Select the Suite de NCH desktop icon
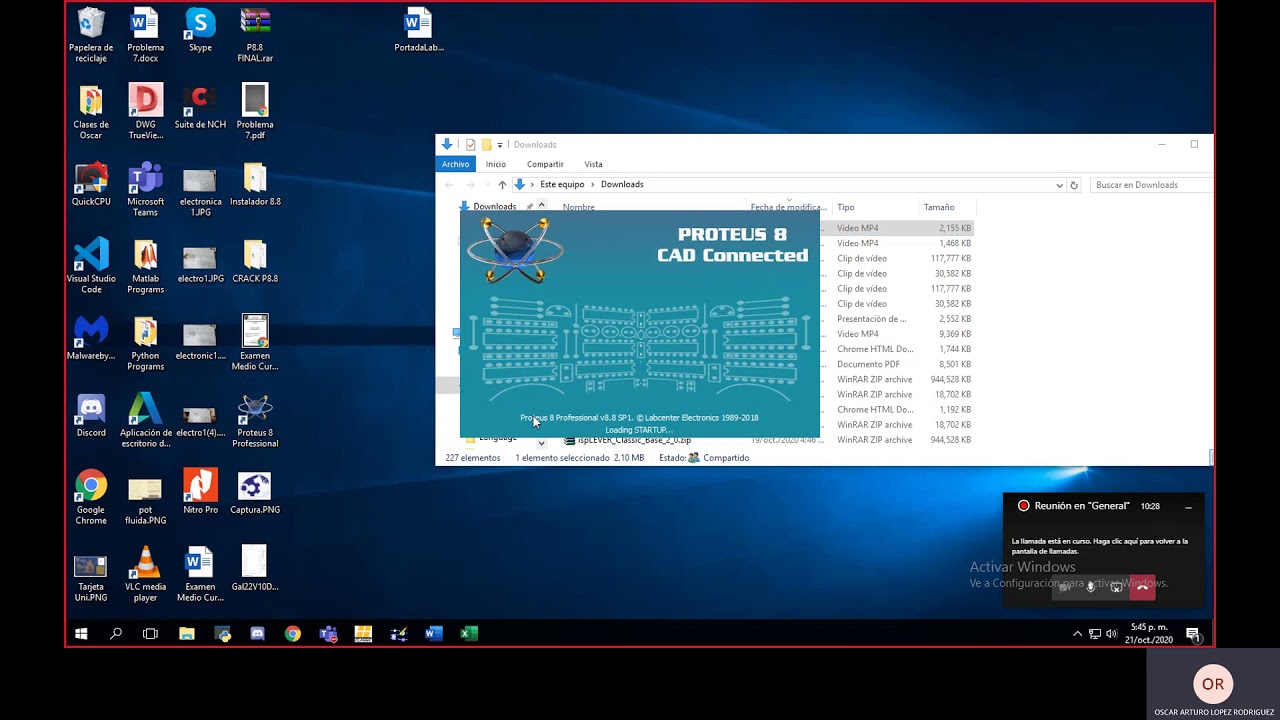 click(x=200, y=107)
